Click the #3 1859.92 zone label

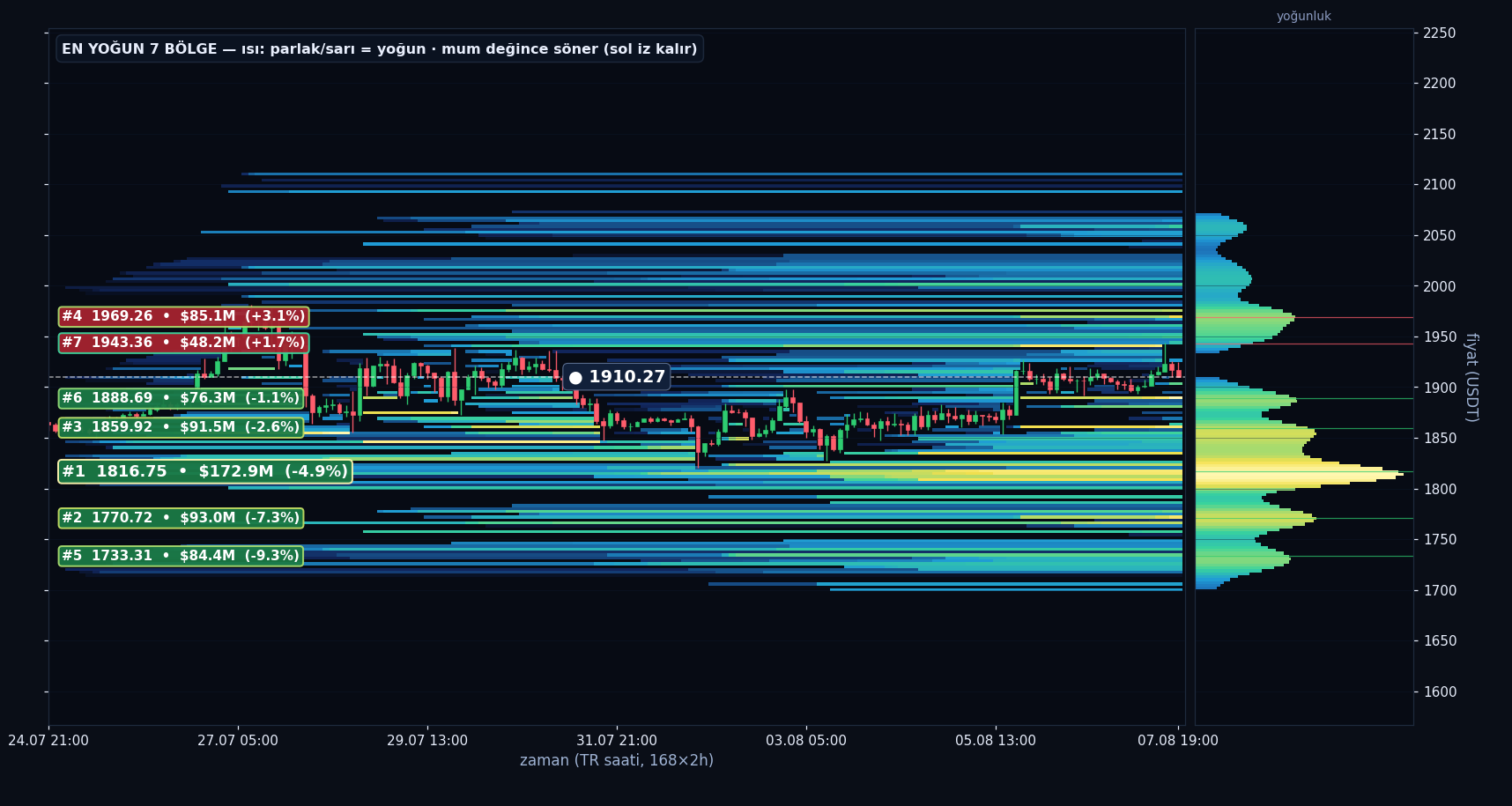click(x=181, y=427)
